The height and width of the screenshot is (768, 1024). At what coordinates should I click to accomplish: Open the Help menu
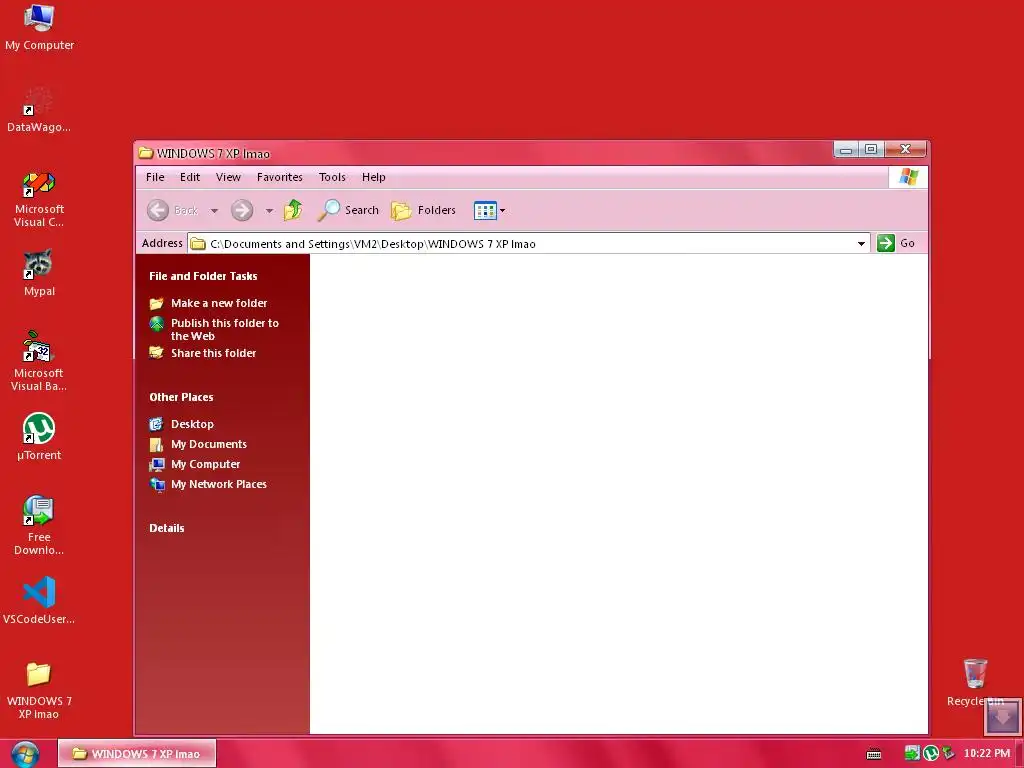(374, 177)
